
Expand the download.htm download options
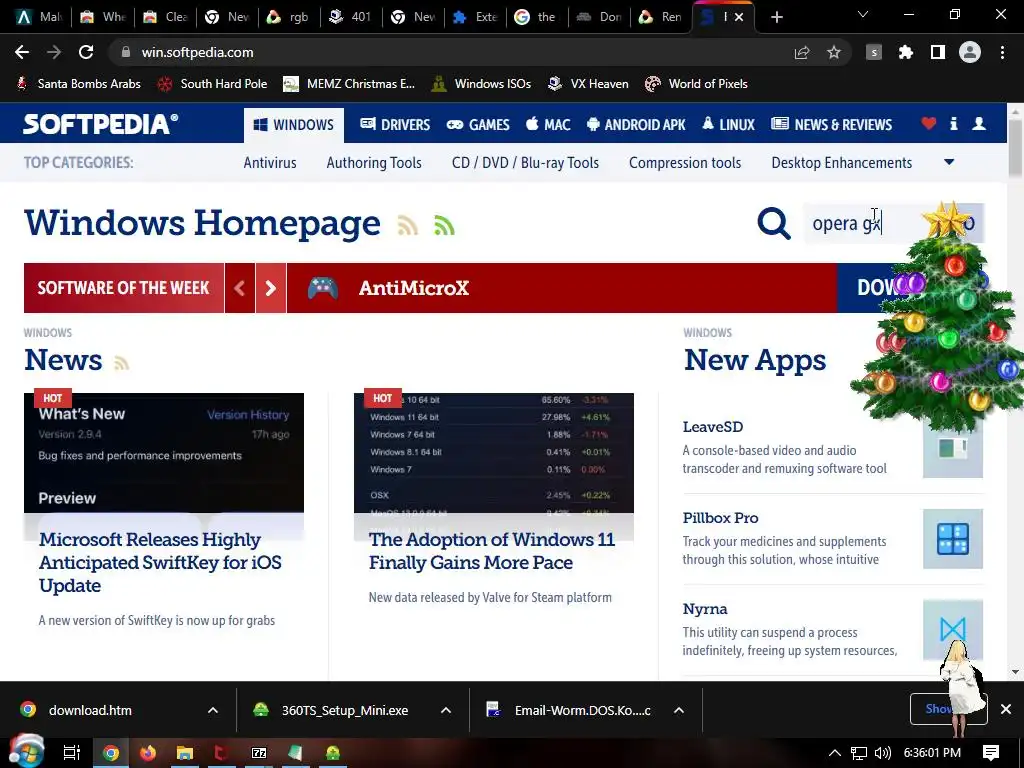click(x=213, y=710)
